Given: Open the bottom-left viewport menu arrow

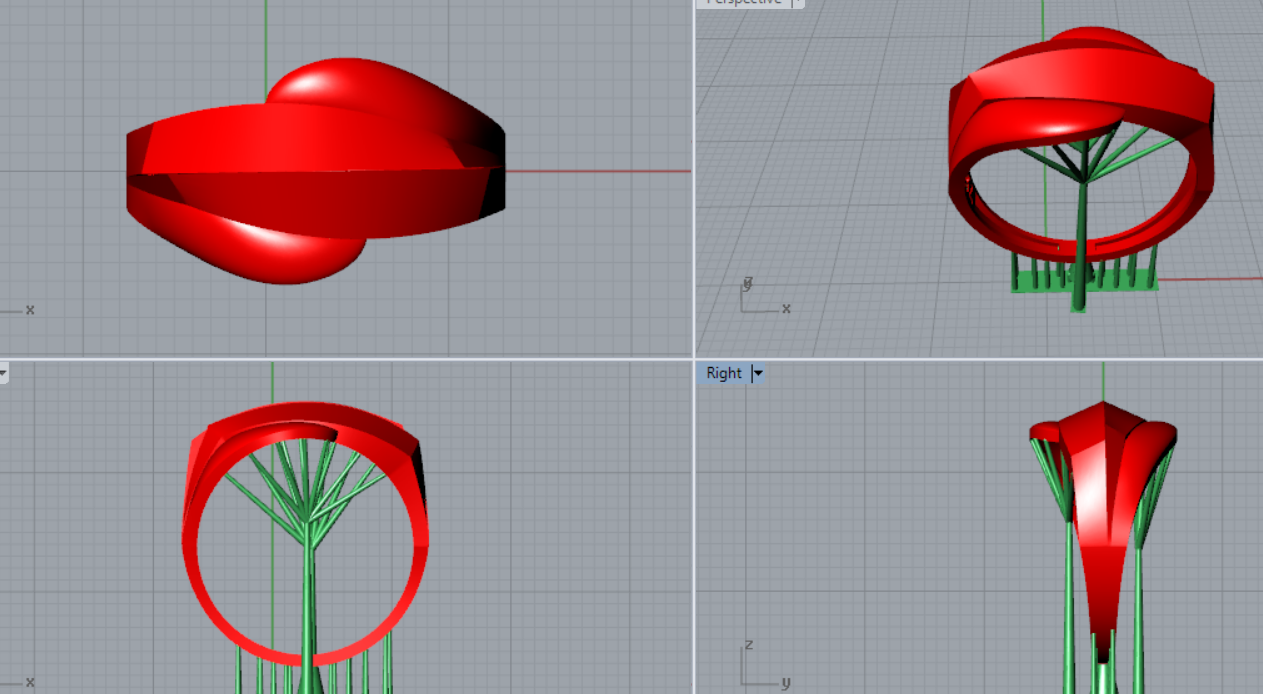Looking at the screenshot, I should click(3, 373).
